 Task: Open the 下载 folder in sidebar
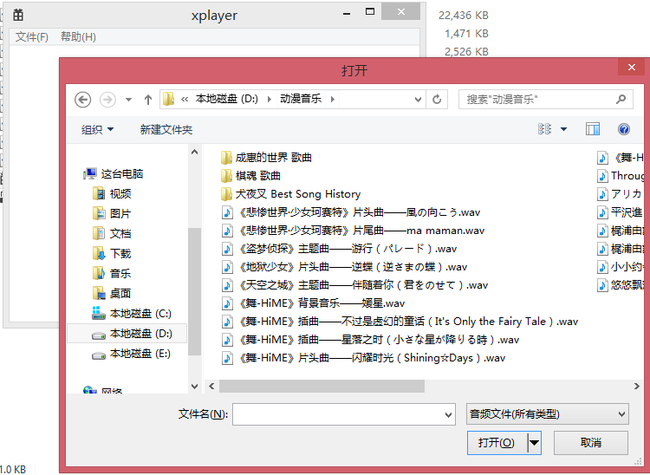pyautogui.click(x=112, y=253)
